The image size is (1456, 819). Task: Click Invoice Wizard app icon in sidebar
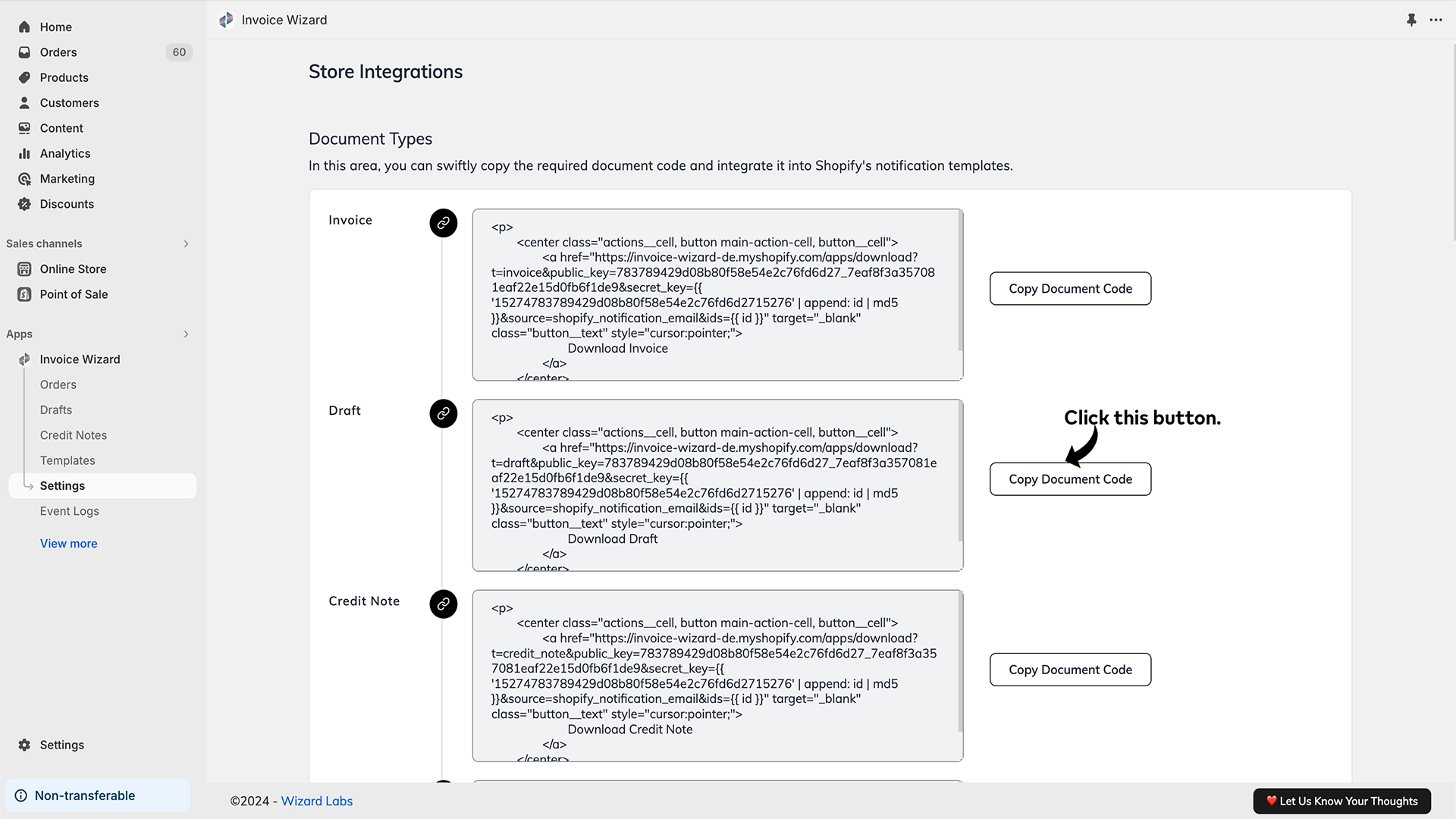(24, 359)
